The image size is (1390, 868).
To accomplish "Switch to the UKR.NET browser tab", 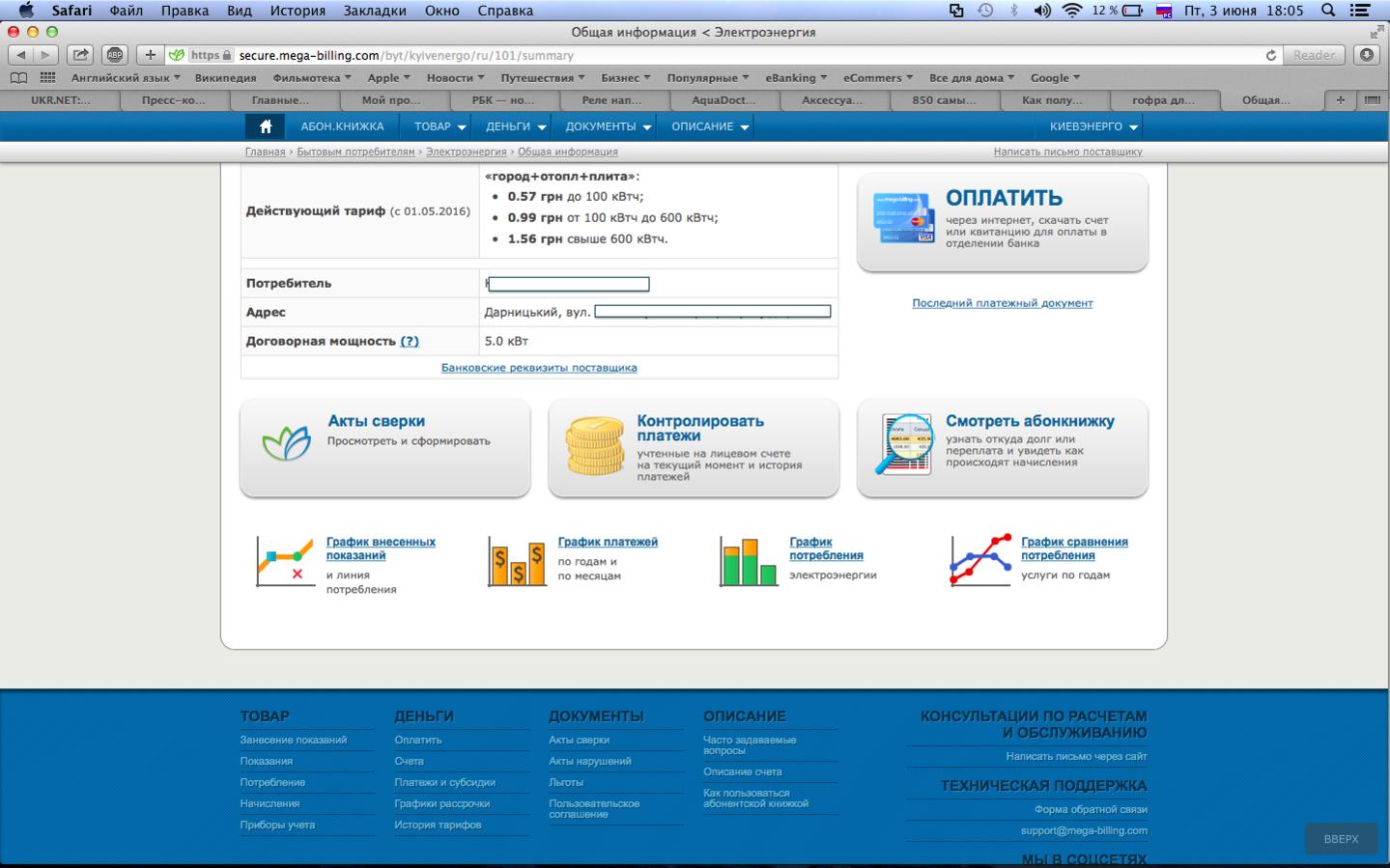I will point(61,99).
